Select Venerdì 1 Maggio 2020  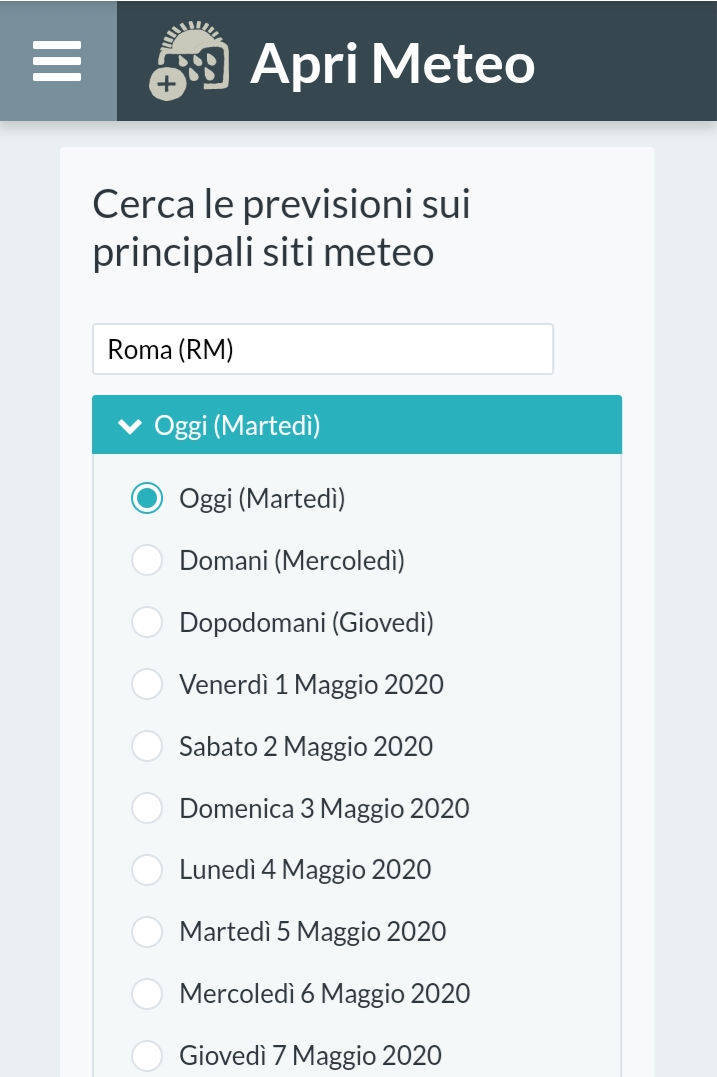pos(147,684)
